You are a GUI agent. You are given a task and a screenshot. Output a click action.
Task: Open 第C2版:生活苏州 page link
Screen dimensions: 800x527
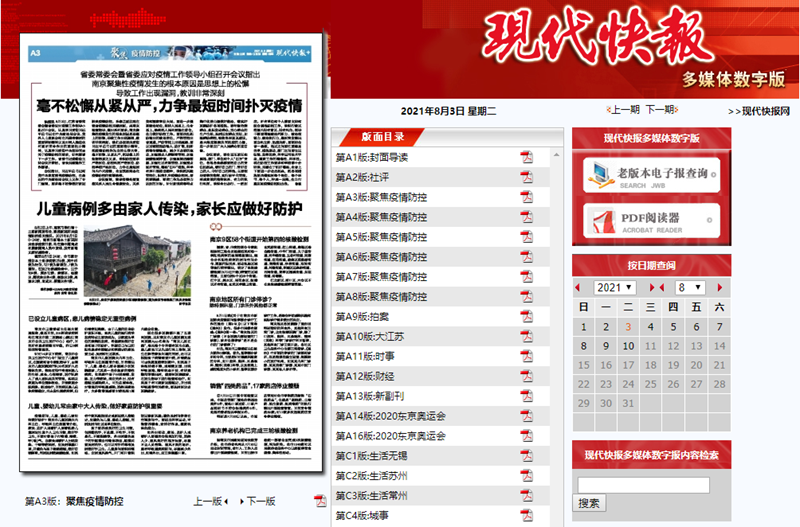coord(371,475)
